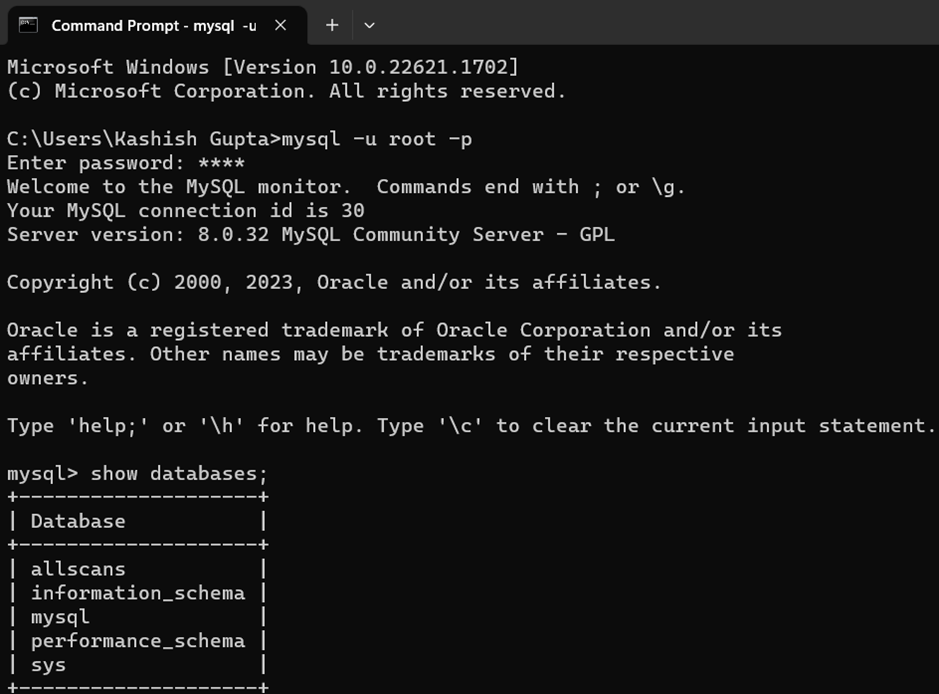This screenshot has width=939, height=694.
Task: Click the 'Welcome to the MySQL monitor' line
Action: pyautogui.click(x=346, y=187)
